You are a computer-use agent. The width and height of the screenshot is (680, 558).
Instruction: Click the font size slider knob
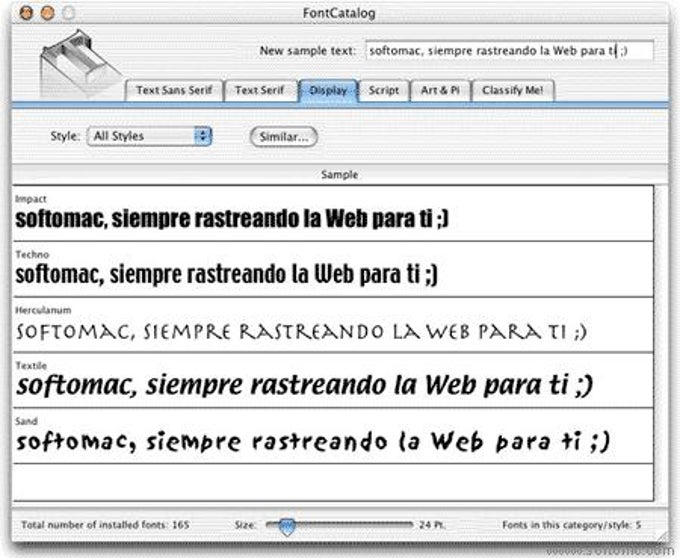(x=287, y=526)
